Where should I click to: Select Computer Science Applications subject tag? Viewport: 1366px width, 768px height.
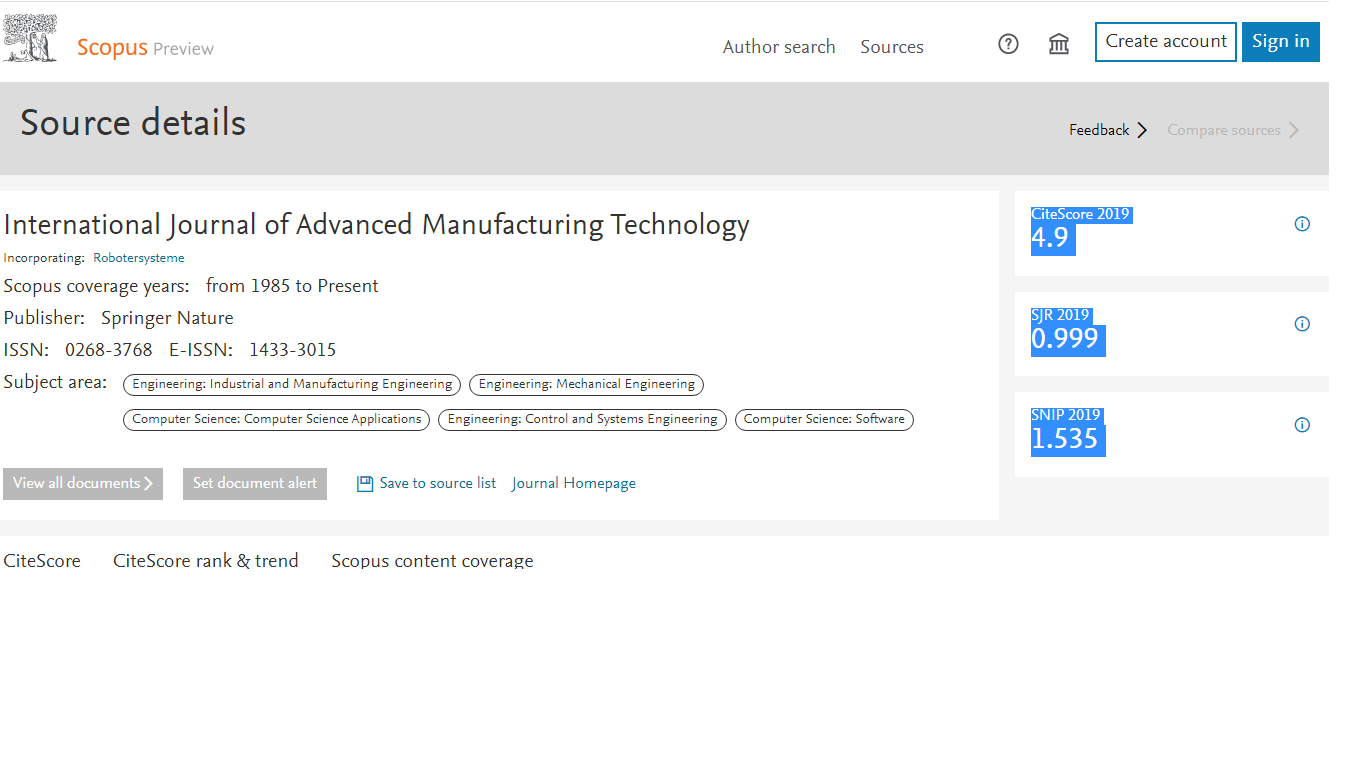[x=277, y=420]
